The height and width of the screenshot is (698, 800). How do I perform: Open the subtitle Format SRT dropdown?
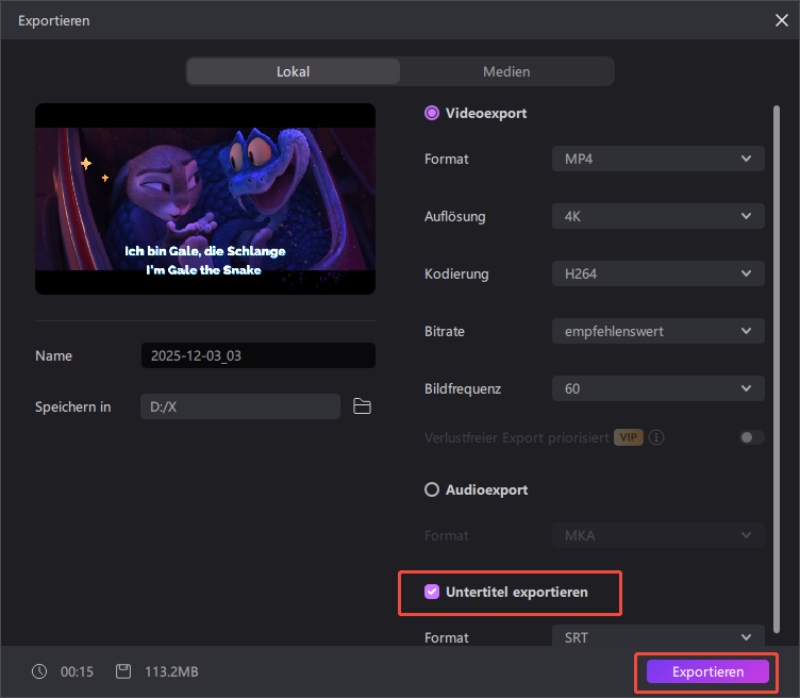tap(658, 637)
